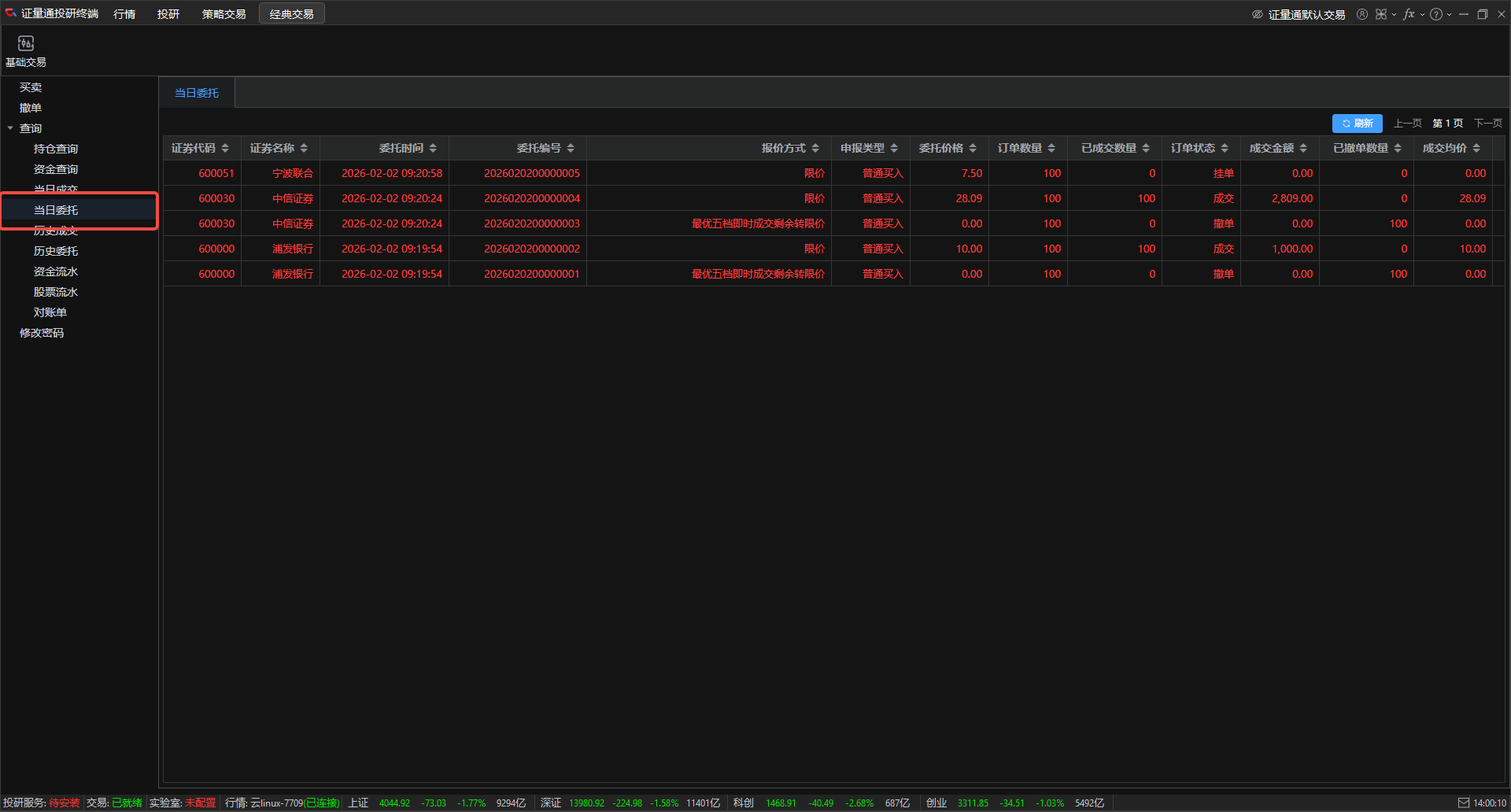Open the 策略交易 menu
The height and width of the screenshot is (812, 1511).
(224, 14)
